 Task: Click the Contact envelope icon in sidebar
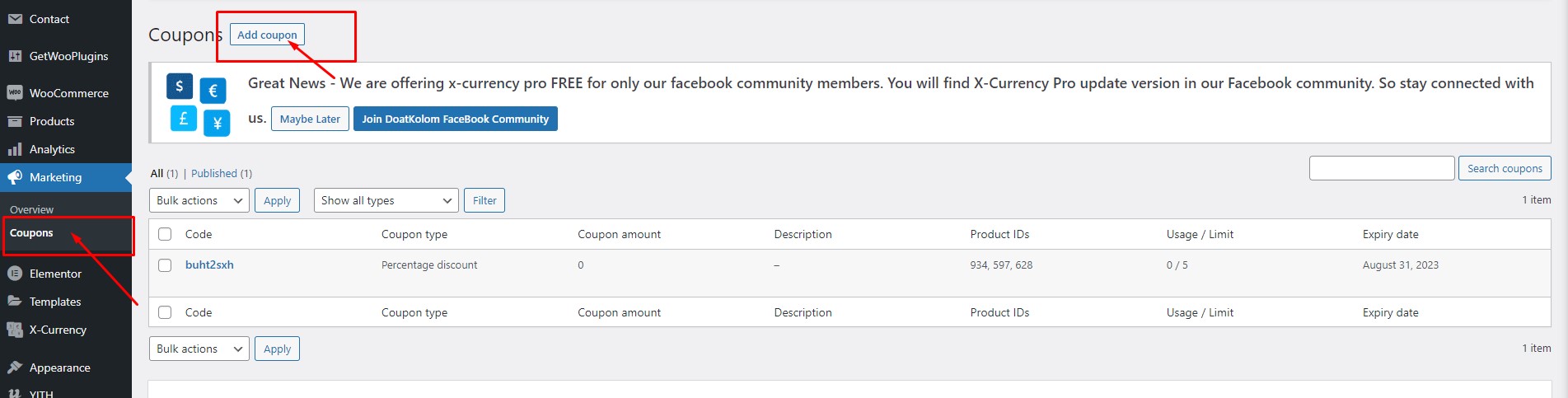tap(15, 19)
